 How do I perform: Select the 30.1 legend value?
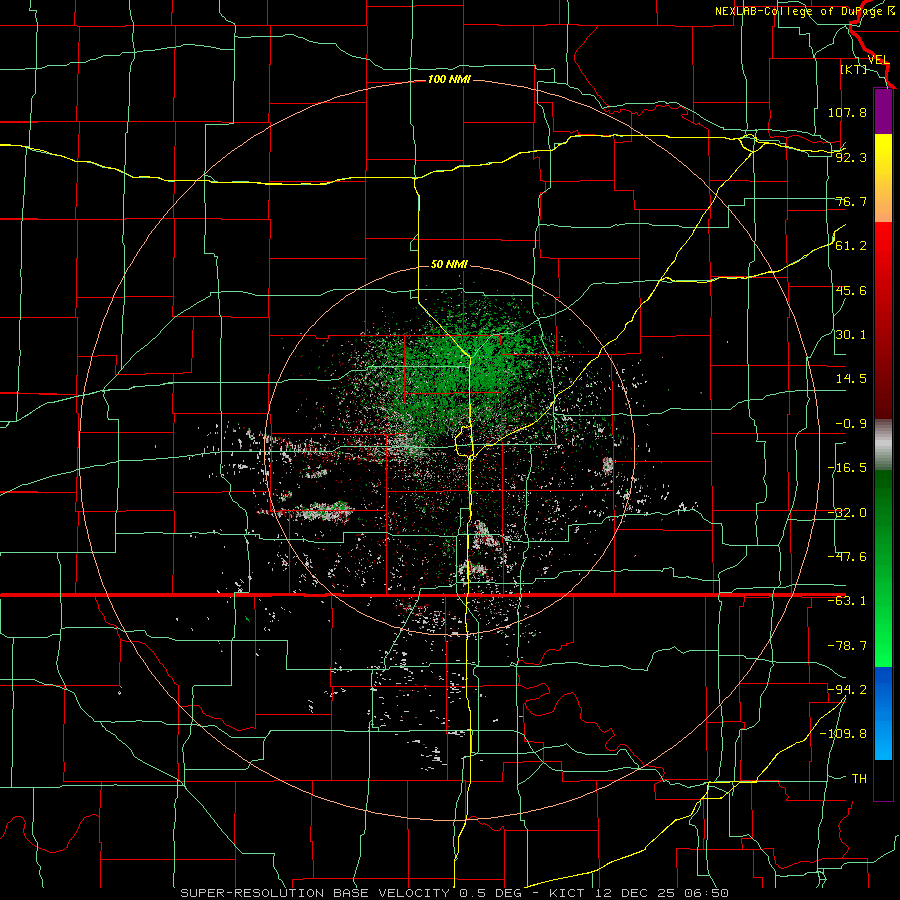pos(851,335)
